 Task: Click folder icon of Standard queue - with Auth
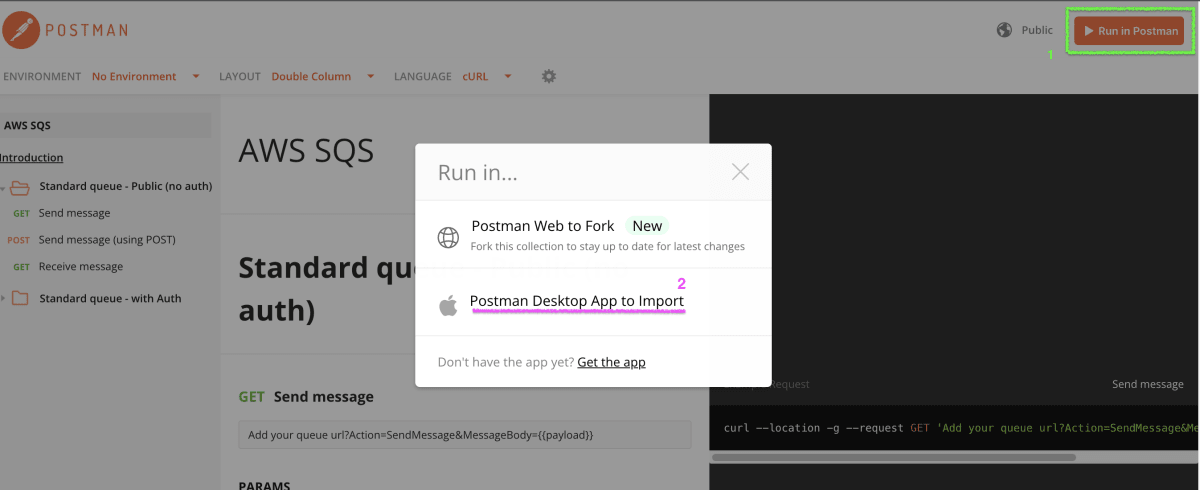pyautogui.click(x=20, y=298)
